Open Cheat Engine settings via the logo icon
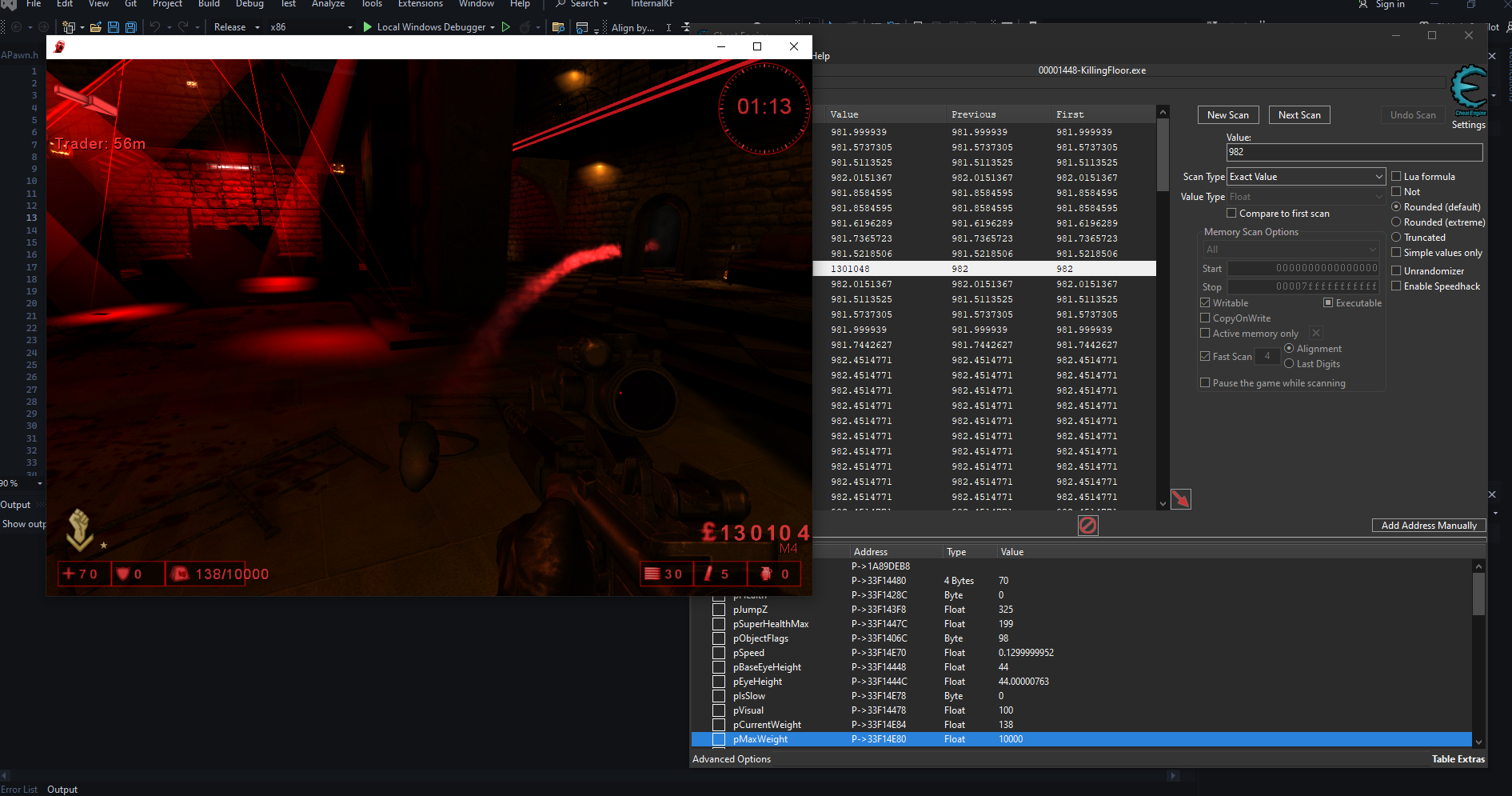 [1469, 88]
